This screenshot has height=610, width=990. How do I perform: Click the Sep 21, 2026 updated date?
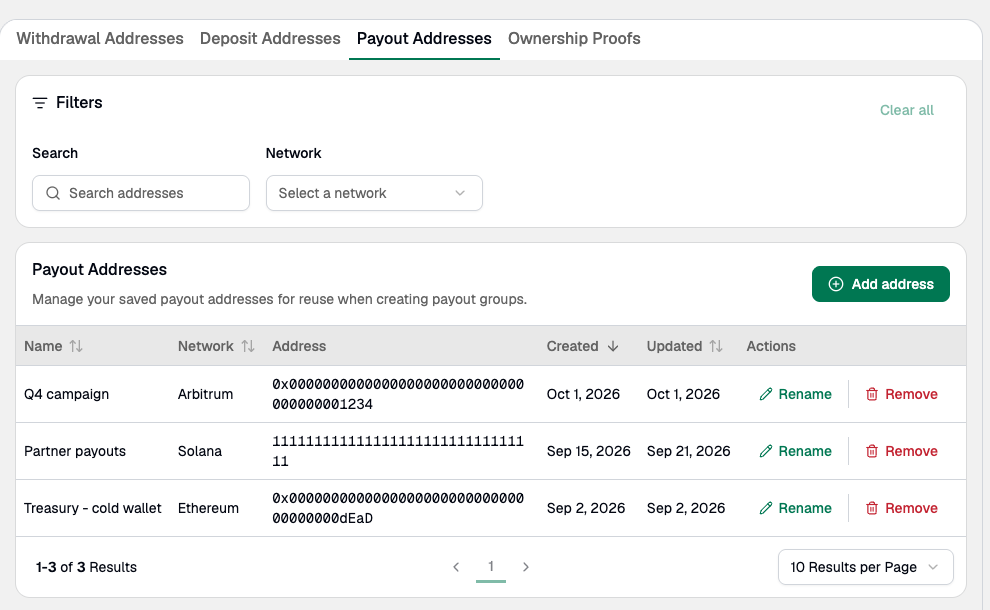click(688, 451)
